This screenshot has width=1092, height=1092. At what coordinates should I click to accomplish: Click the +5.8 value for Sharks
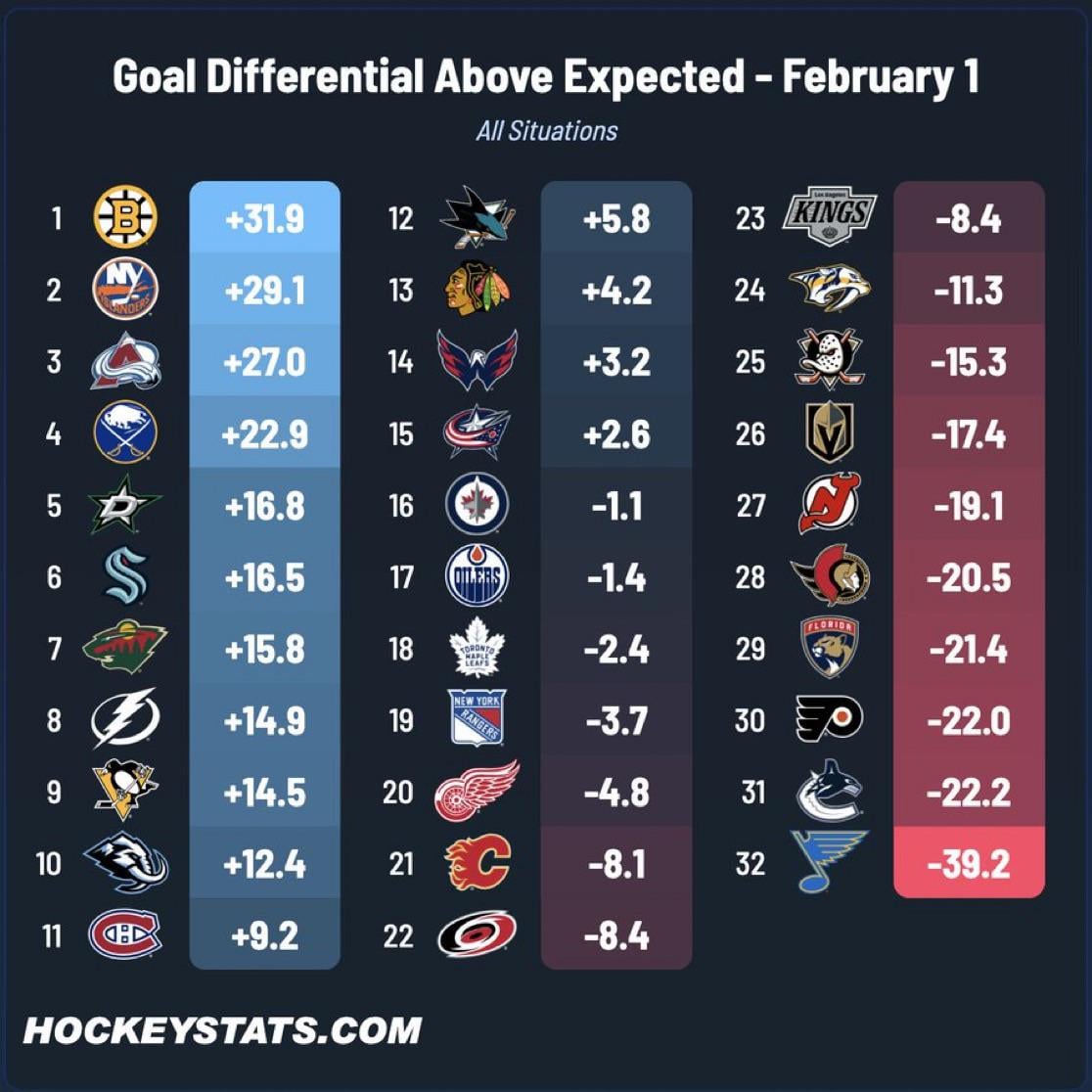(616, 218)
